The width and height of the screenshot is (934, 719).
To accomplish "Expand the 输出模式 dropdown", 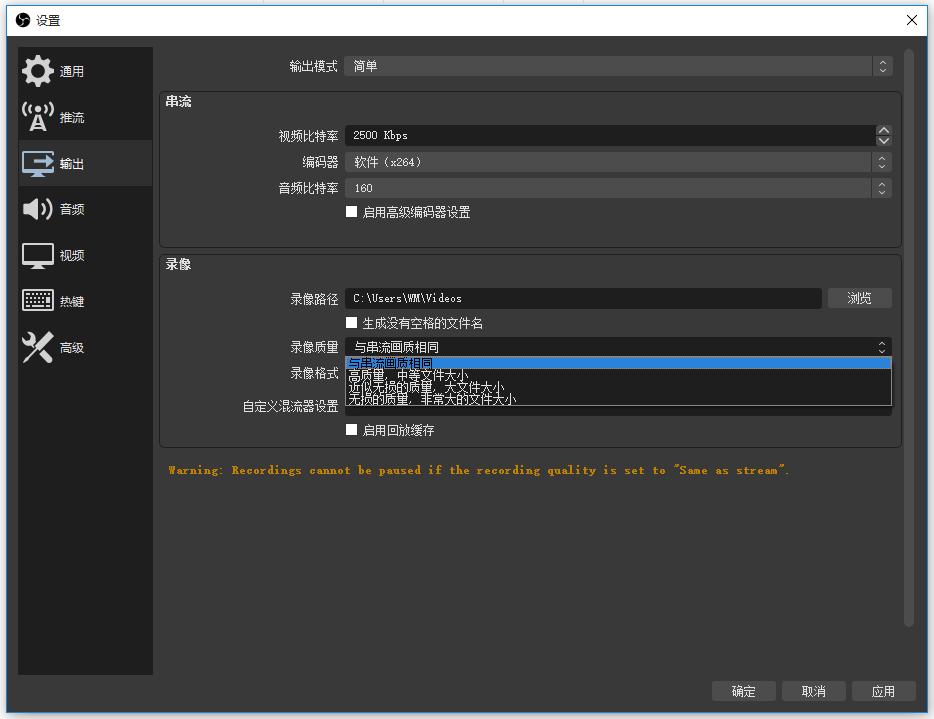I will pyautogui.click(x=617, y=66).
